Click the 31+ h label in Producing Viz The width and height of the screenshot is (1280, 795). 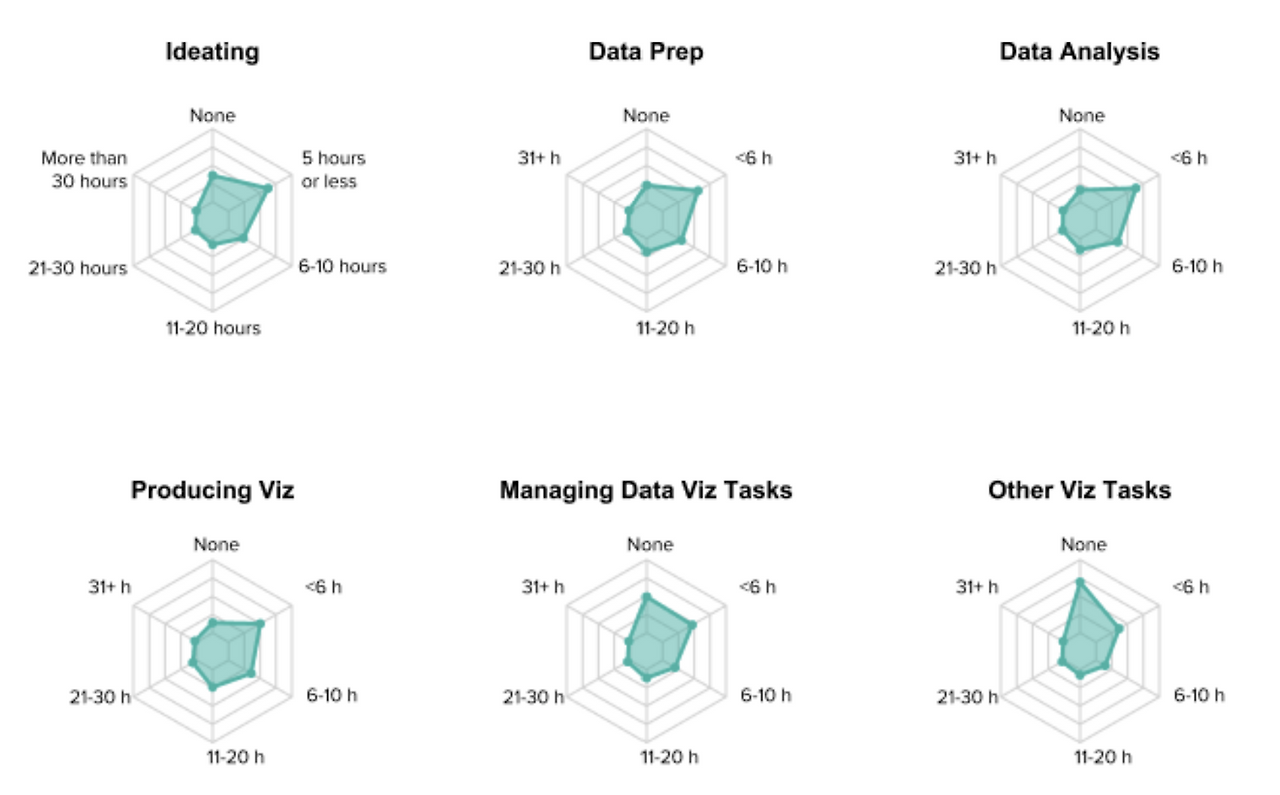coord(109,586)
